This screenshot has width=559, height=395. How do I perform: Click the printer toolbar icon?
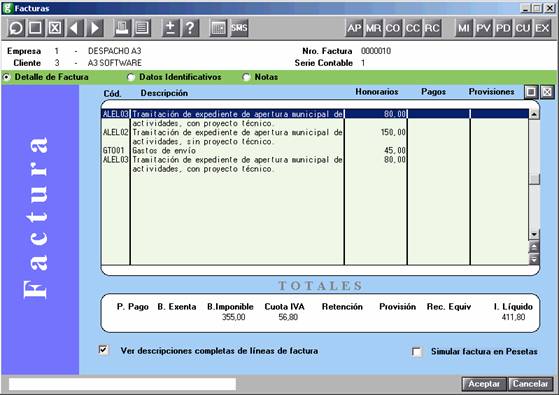tap(122, 28)
